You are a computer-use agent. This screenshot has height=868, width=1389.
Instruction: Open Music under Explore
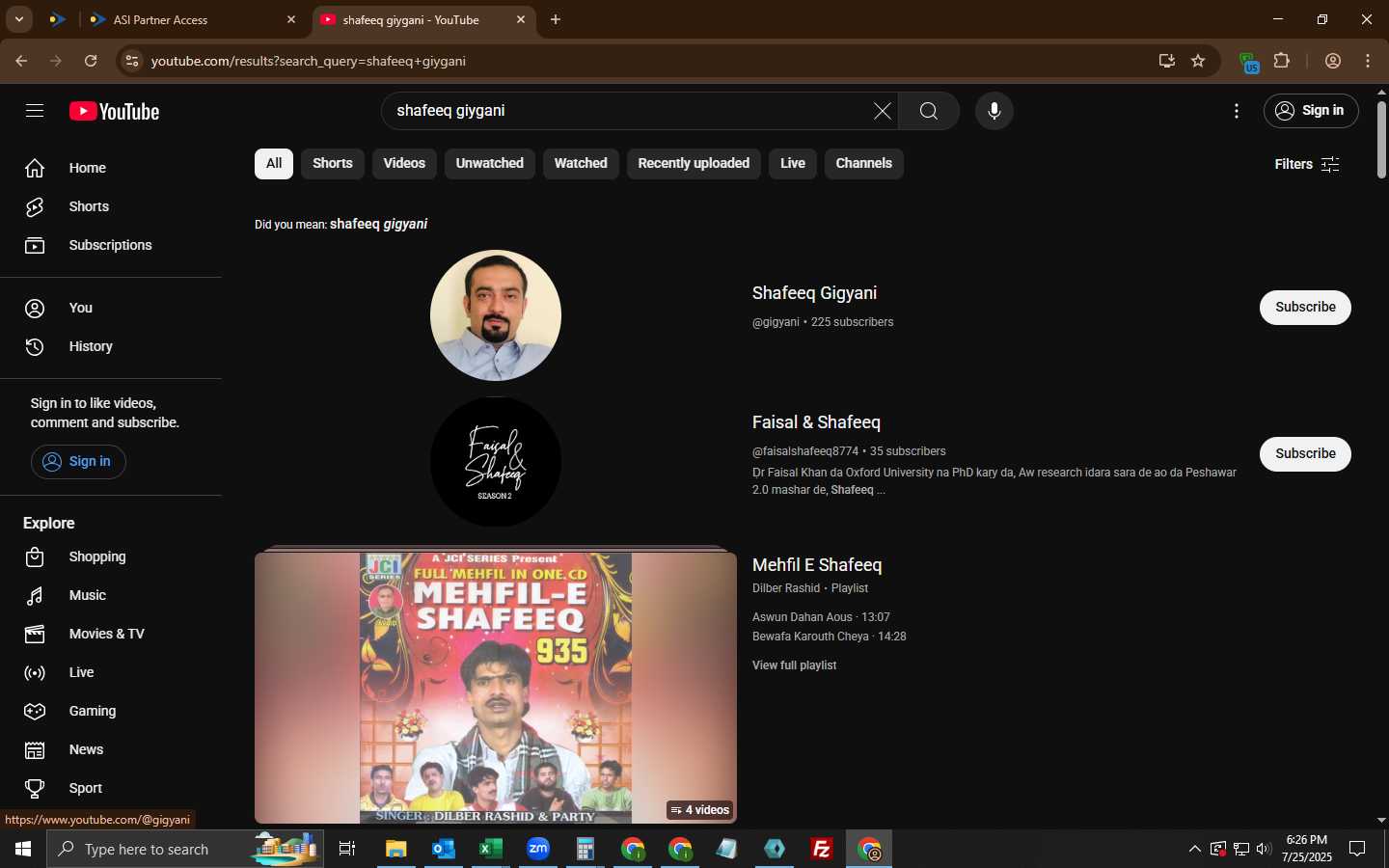[x=111, y=595]
